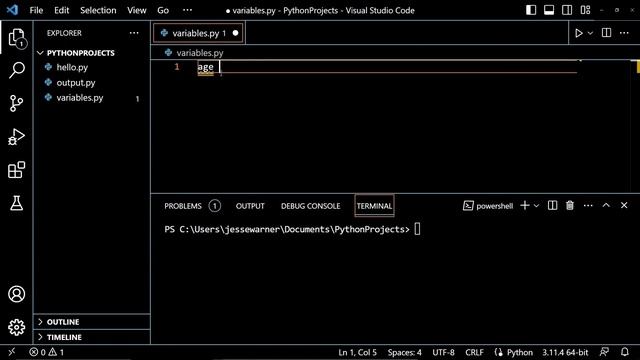Click the editor overview ruler scrollbar

(x=635, y=127)
